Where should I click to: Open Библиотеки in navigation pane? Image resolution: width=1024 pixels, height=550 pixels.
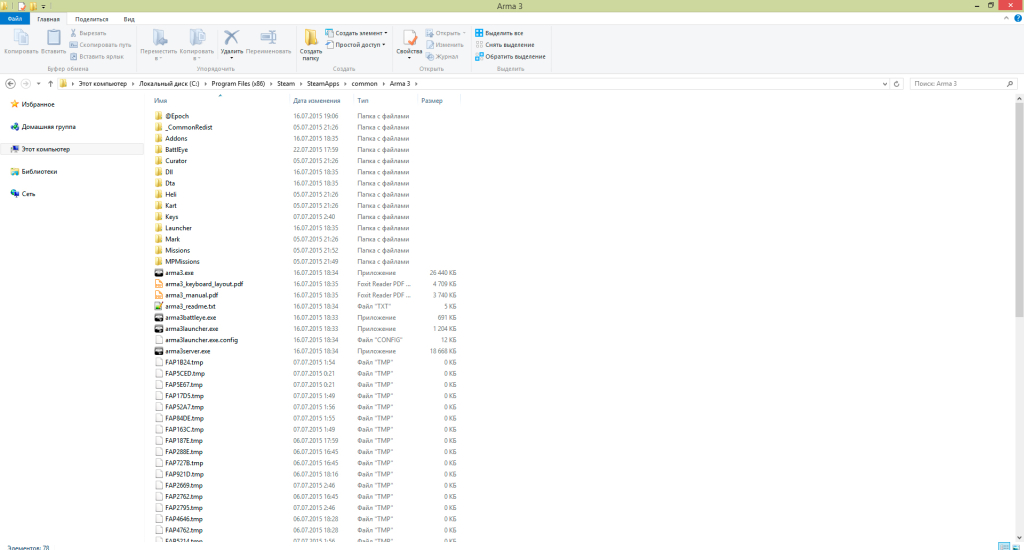(39, 171)
